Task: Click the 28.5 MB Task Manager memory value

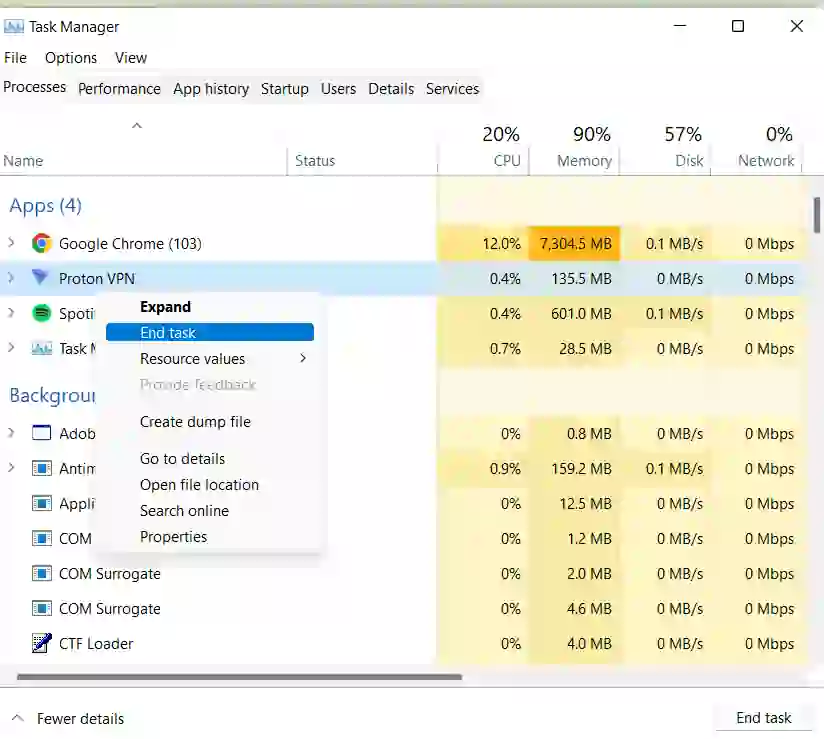Action: point(585,348)
